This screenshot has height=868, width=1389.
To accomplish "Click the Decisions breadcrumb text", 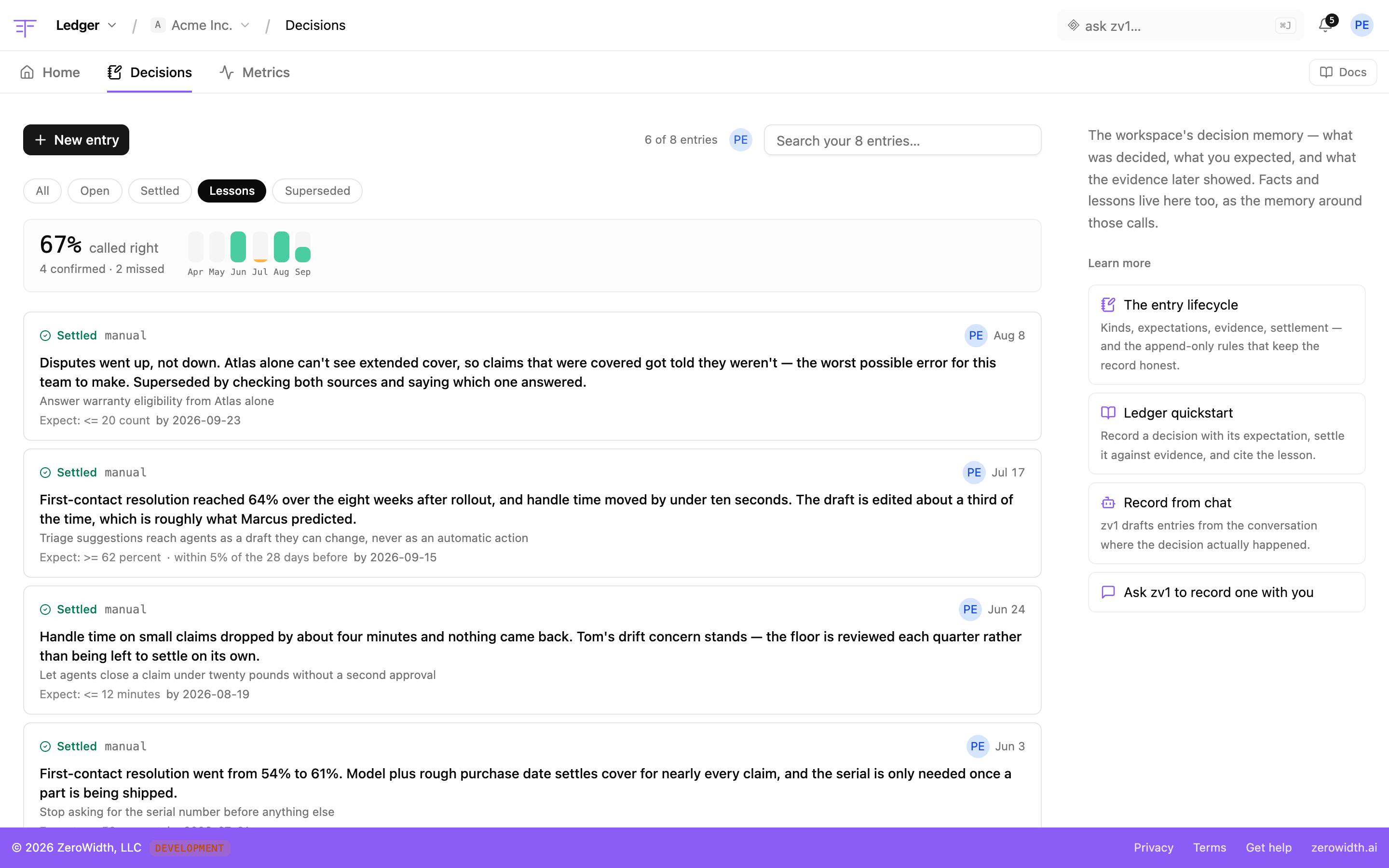I will click(315, 25).
